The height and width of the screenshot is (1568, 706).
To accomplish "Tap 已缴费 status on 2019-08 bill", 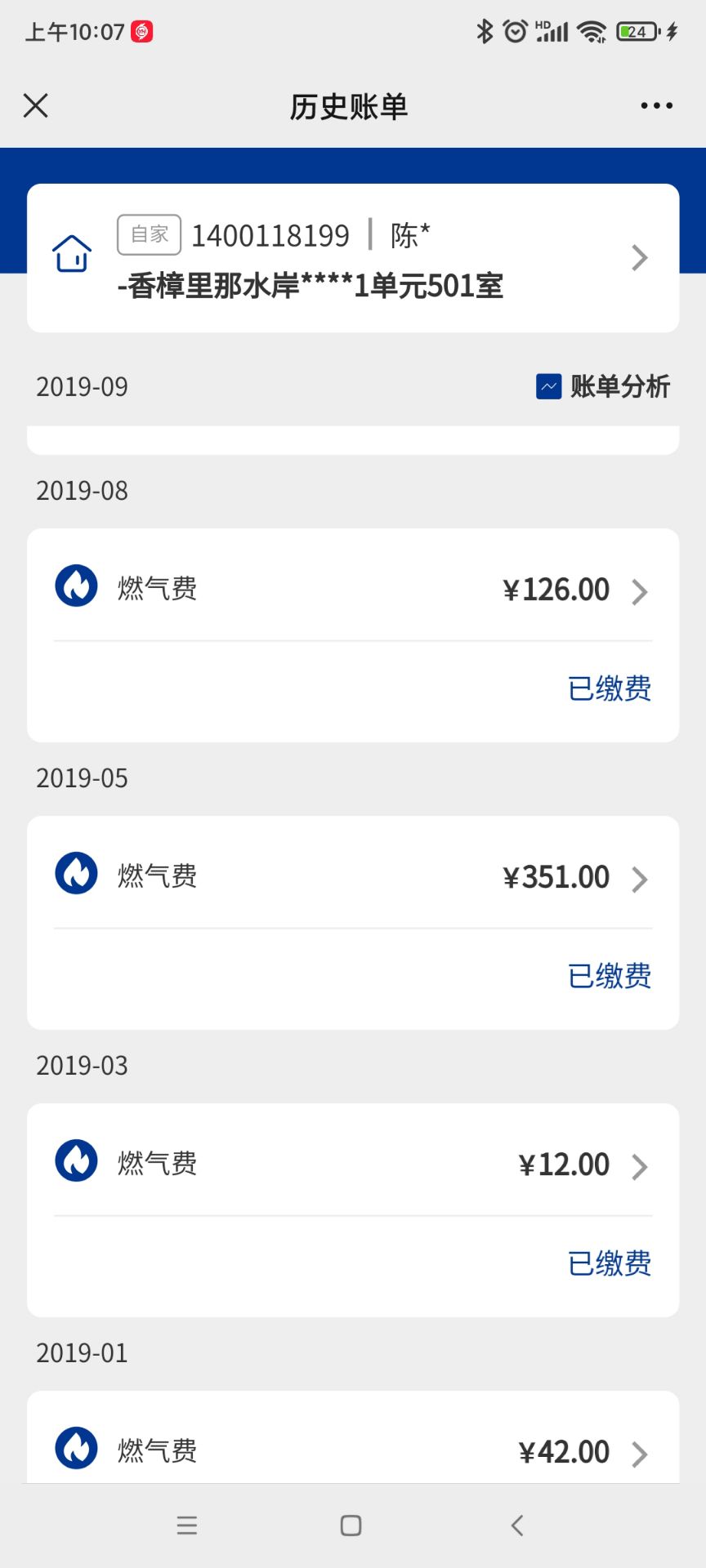I will pos(610,688).
